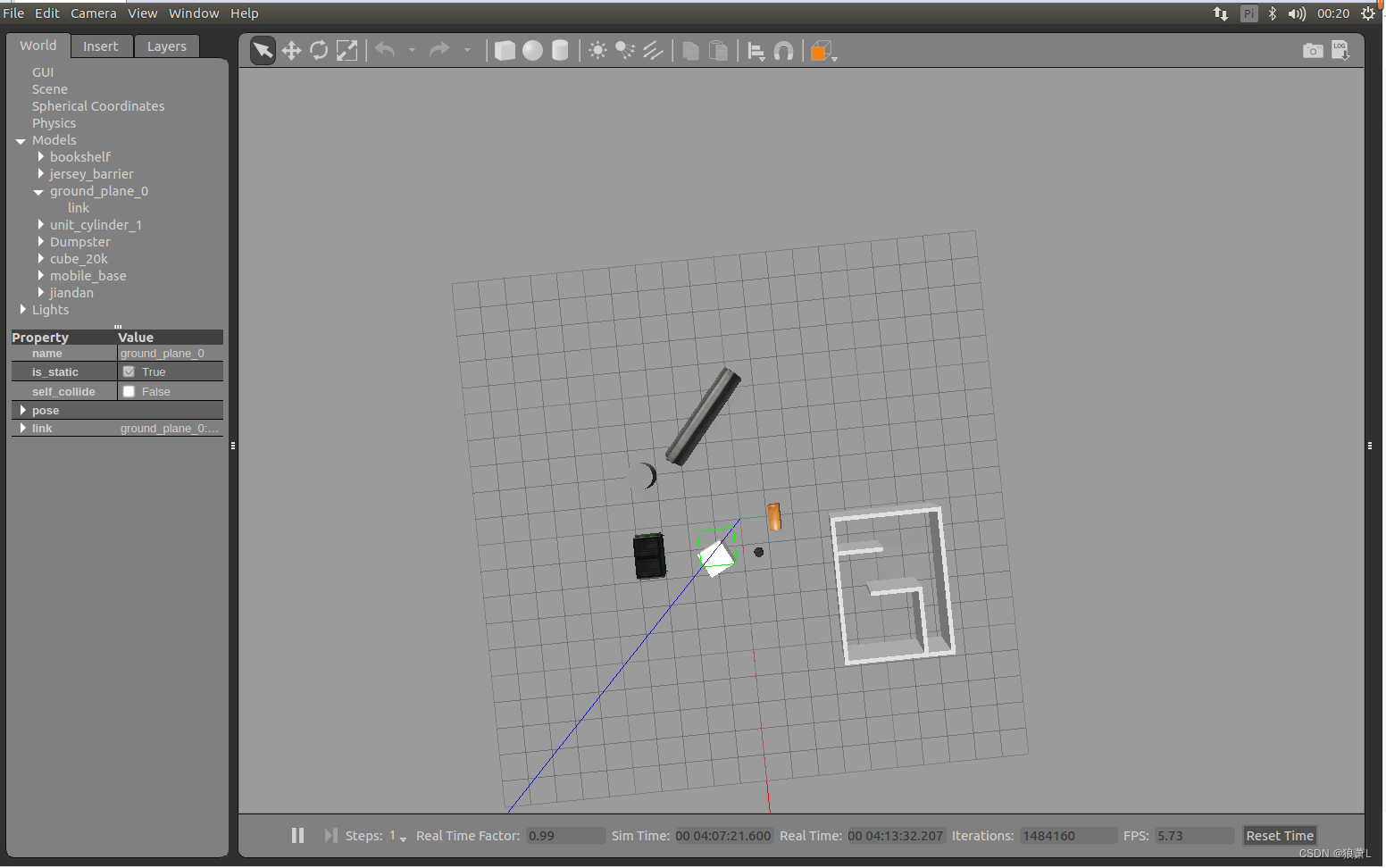This screenshot has width=1386, height=868.
Task: Enable the self_collide checkbox
Action: tap(129, 391)
